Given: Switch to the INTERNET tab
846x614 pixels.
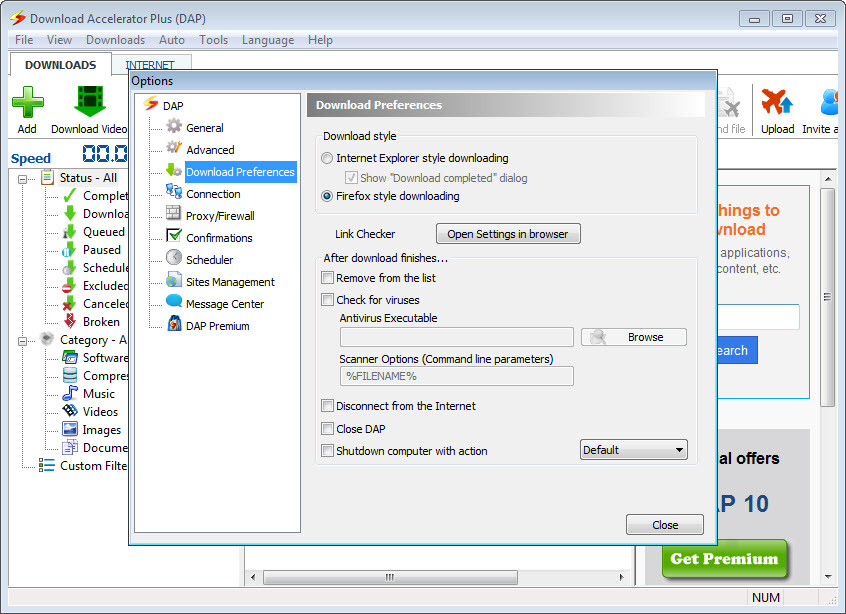Looking at the screenshot, I should click(150, 65).
